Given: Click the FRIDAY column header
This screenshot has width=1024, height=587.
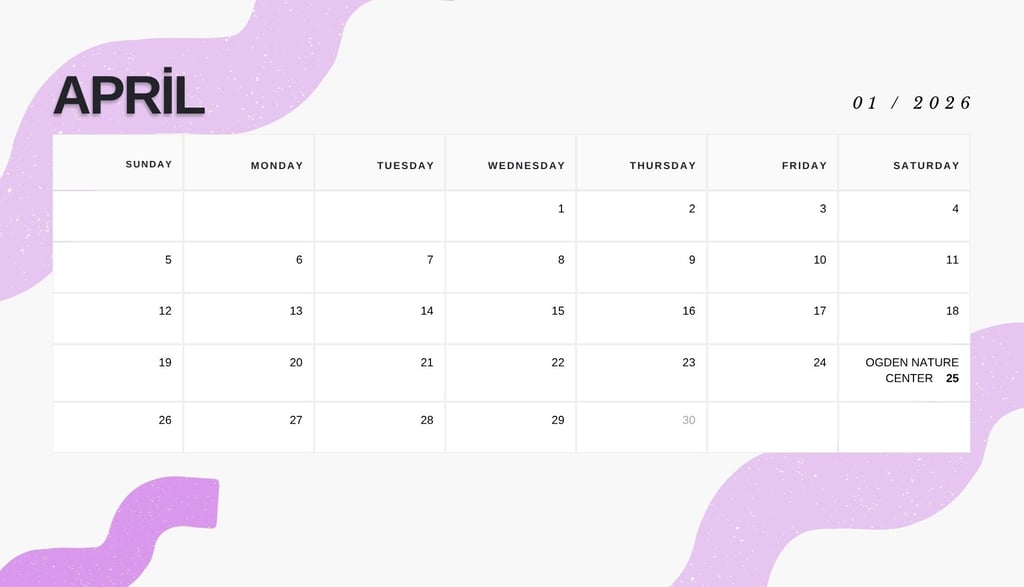Looking at the screenshot, I should tap(805, 166).
